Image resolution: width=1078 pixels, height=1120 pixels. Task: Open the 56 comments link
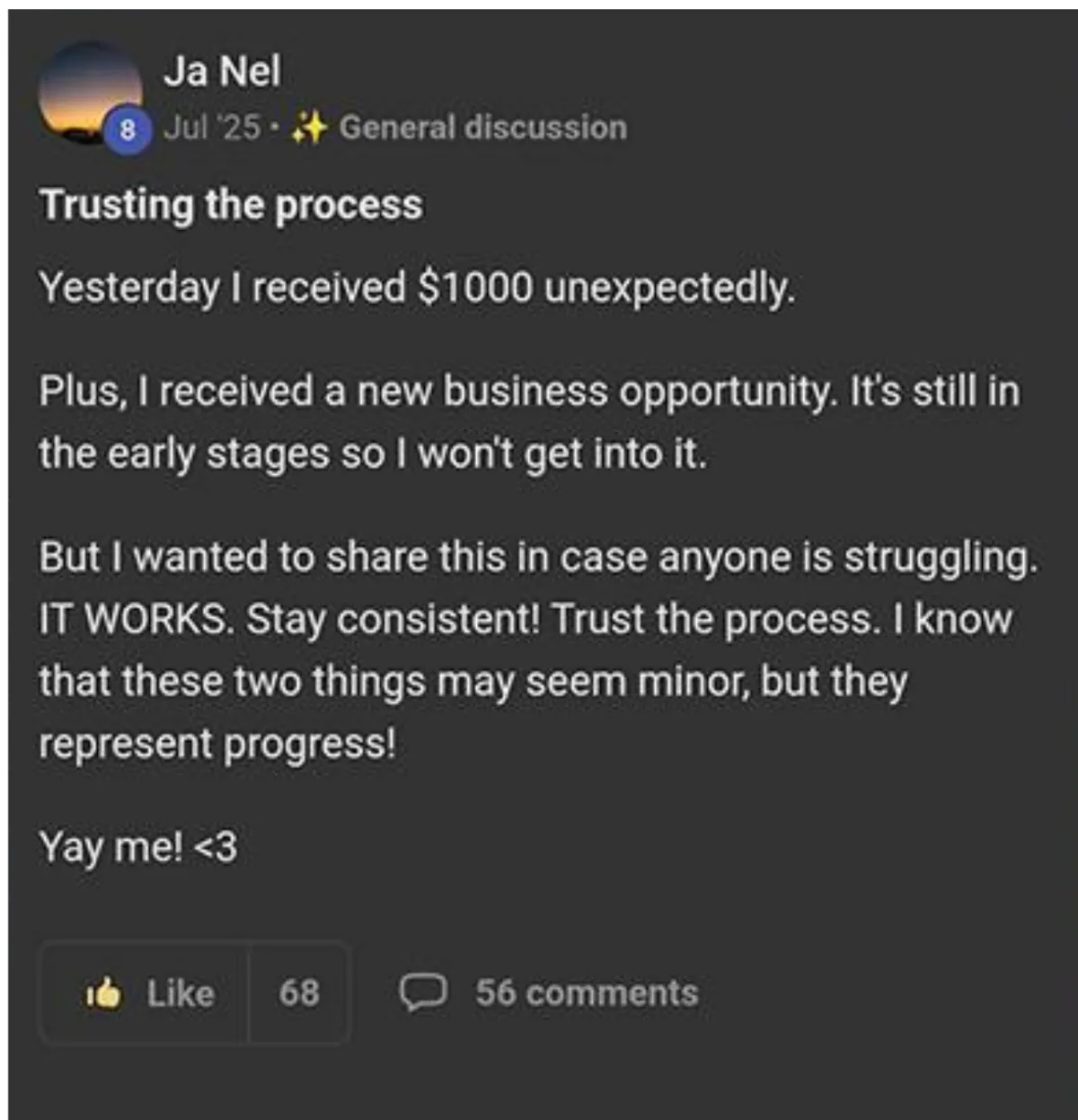(587, 992)
